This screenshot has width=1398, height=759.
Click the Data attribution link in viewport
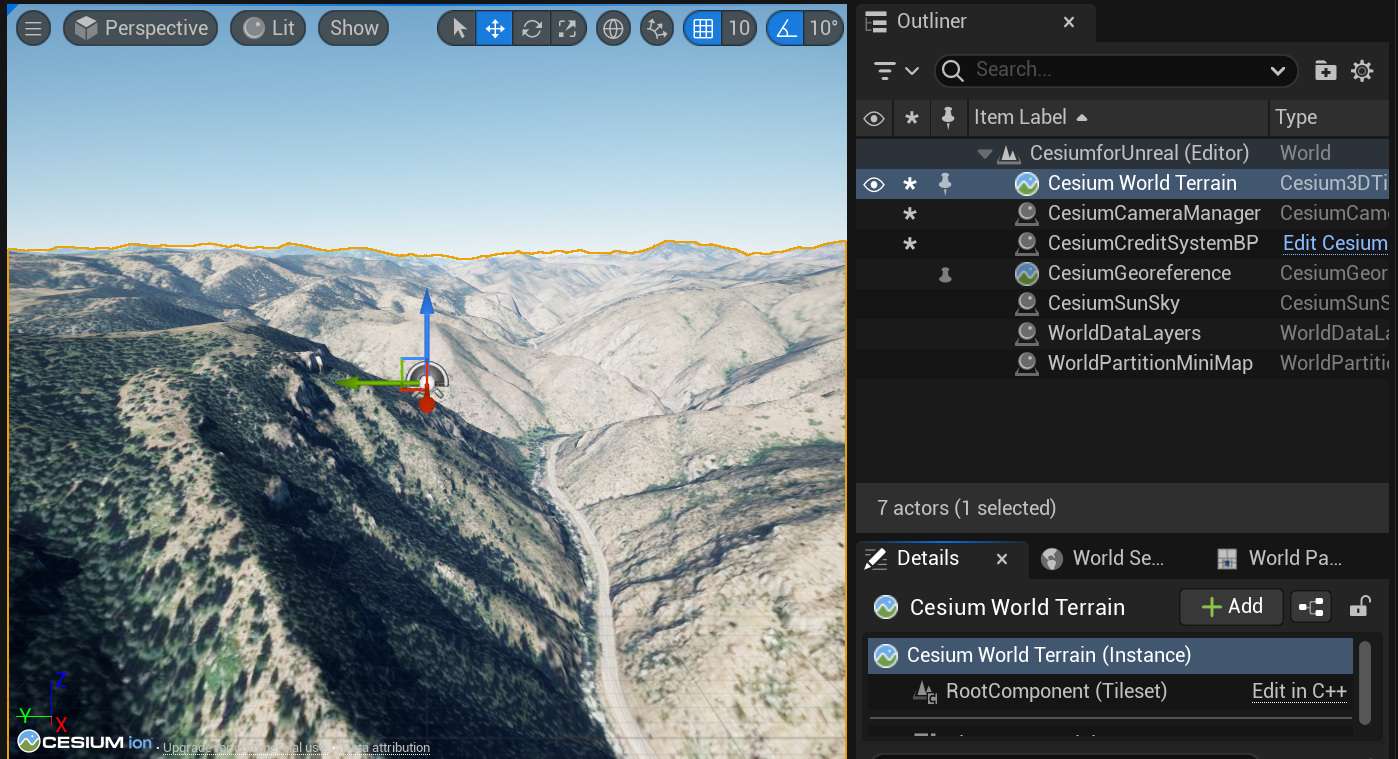(386, 747)
